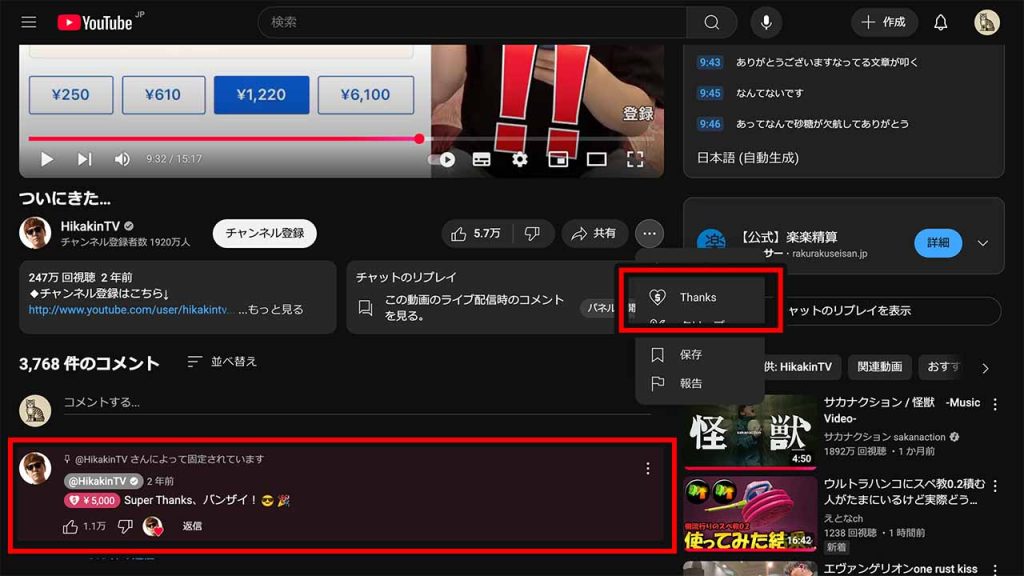Expand the 楽楽精算 ad chevron

[982, 243]
